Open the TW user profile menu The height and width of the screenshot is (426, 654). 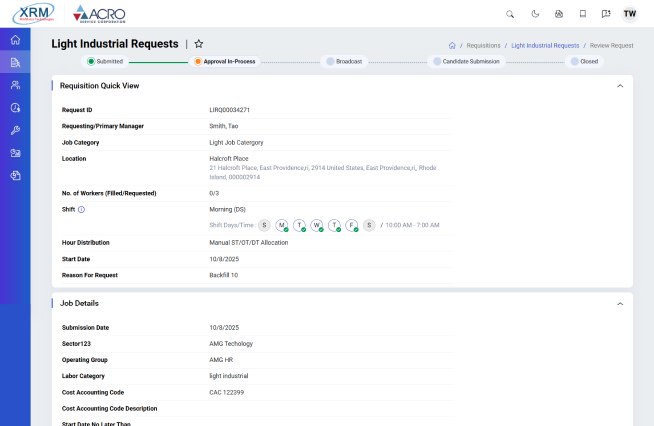pyautogui.click(x=629, y=14)
